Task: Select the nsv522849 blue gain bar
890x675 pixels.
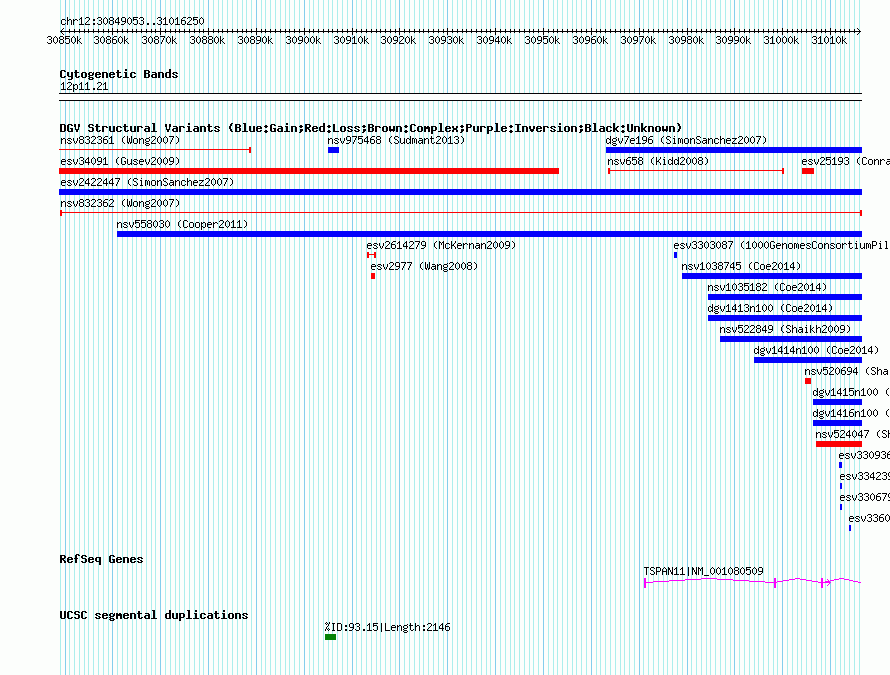Action: pos(791,339)
